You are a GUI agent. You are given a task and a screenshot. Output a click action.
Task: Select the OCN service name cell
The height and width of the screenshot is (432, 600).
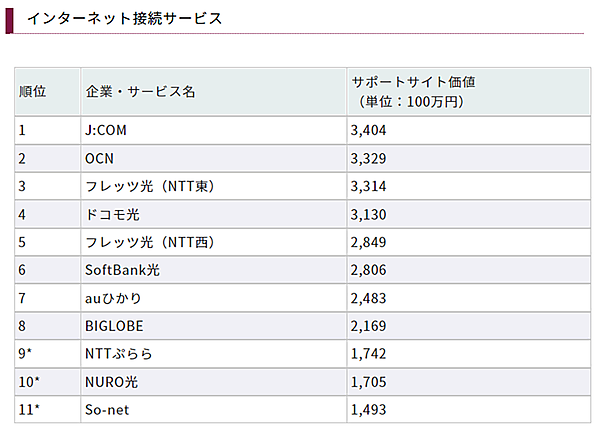click(100, 159)
